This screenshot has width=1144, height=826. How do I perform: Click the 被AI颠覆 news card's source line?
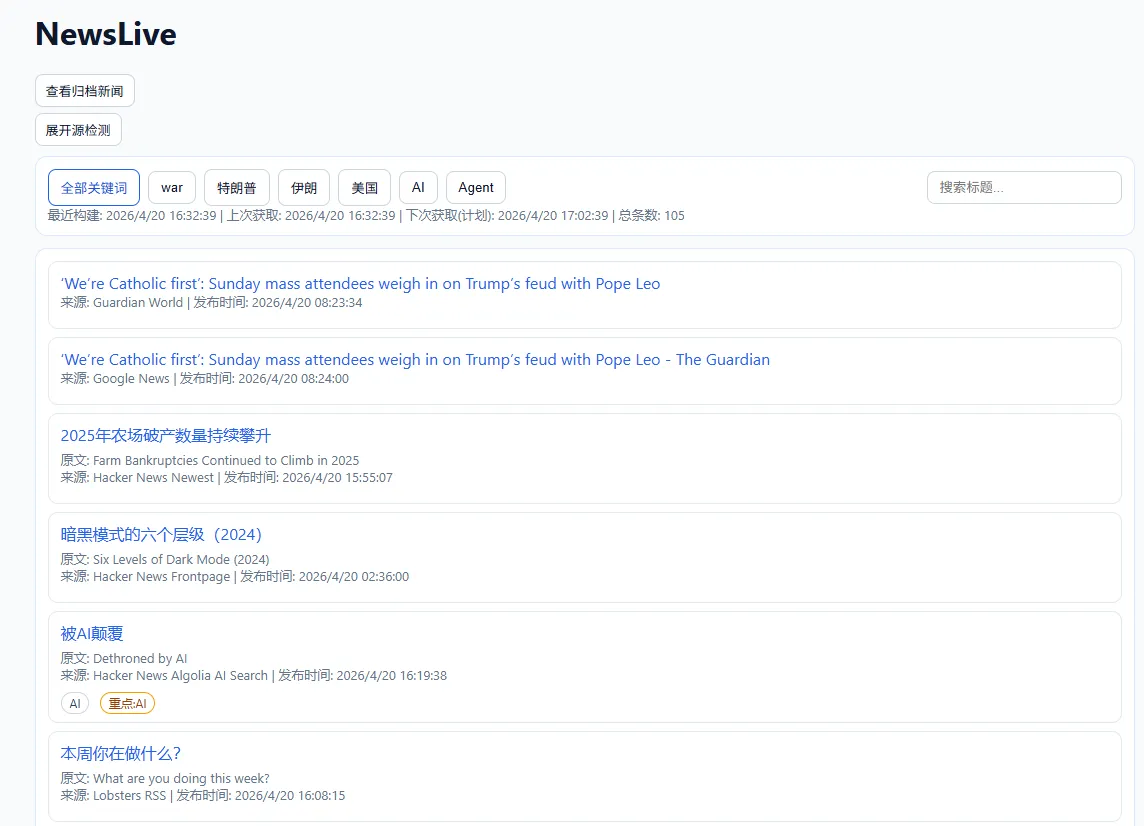pyautogui.click(x=254, y=676)
